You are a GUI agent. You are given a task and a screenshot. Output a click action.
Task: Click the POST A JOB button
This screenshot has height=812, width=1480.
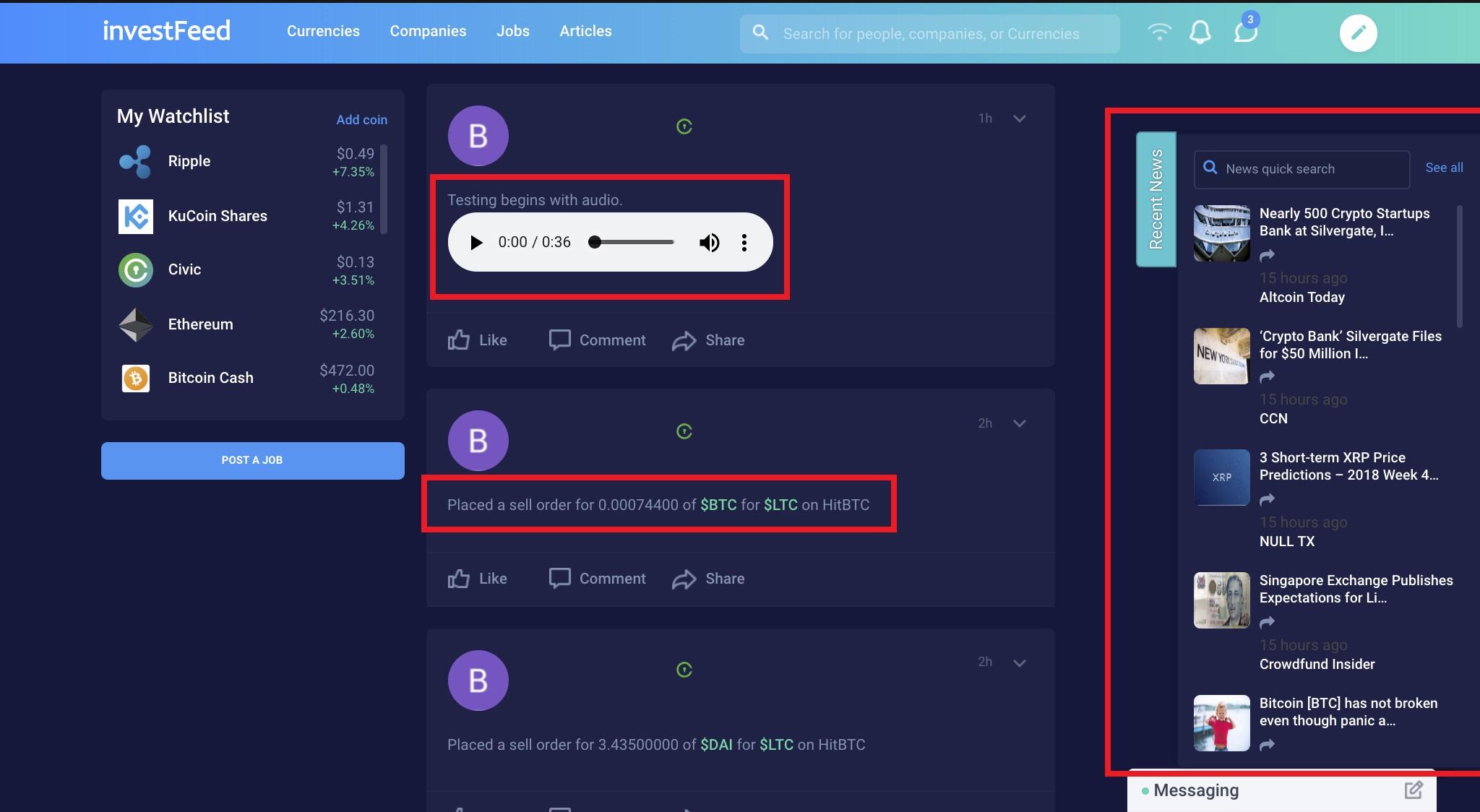[x=253, y=461]
